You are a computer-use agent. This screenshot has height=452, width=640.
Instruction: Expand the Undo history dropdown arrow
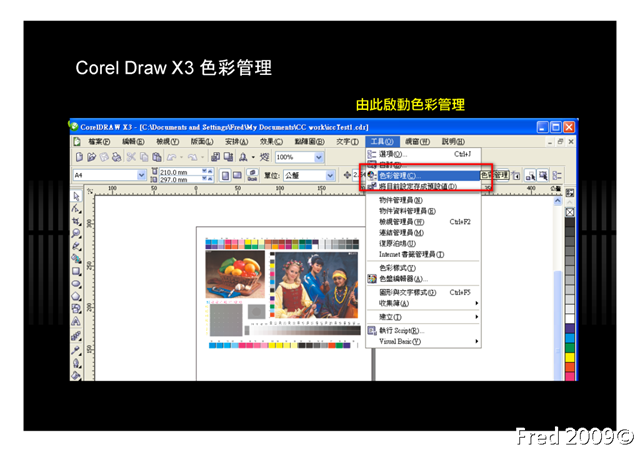pyautogui.click(x=181, y=157)
